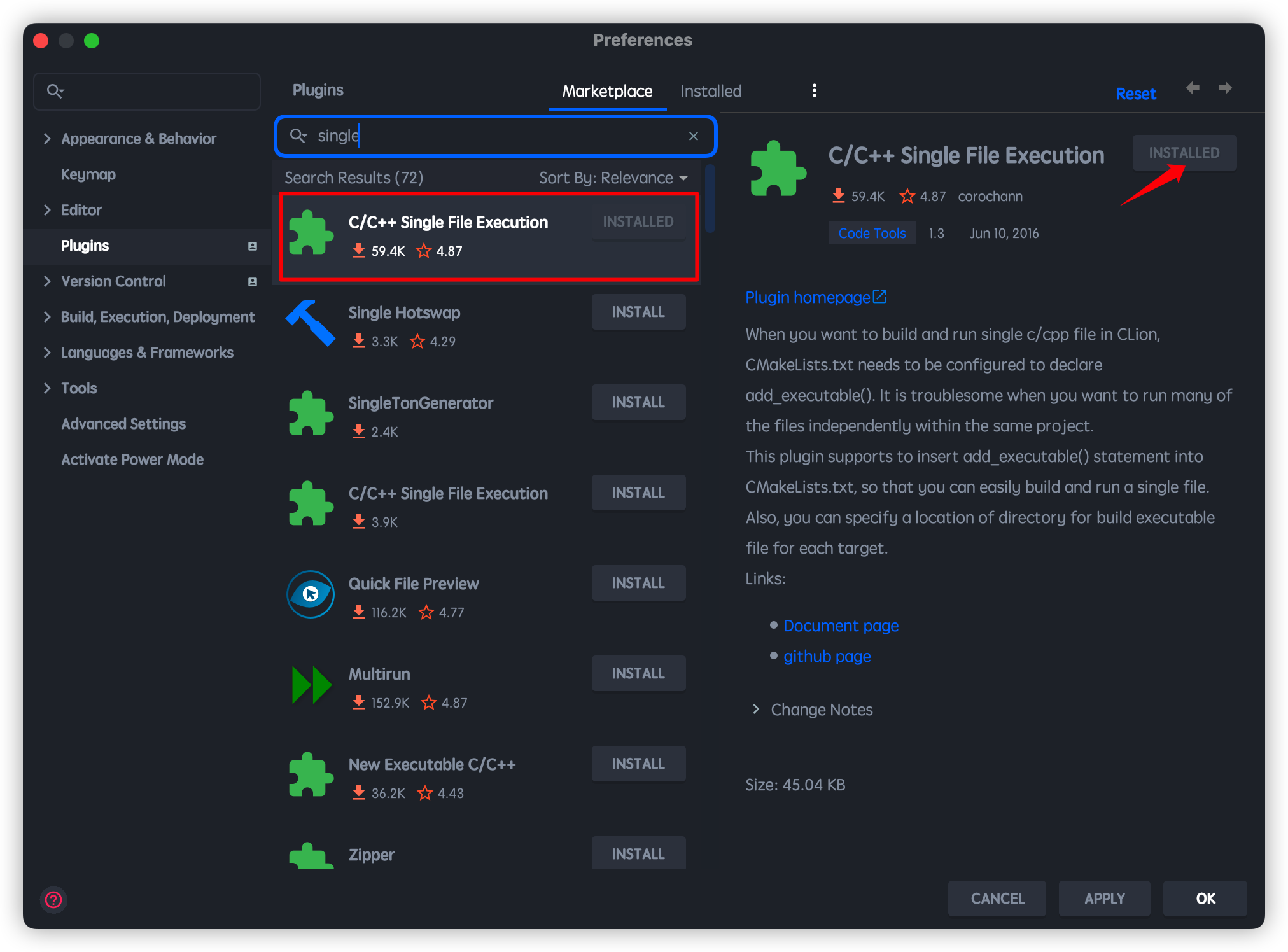
Task: Click the large plugin logo in details pane
Action: (778, 168)
